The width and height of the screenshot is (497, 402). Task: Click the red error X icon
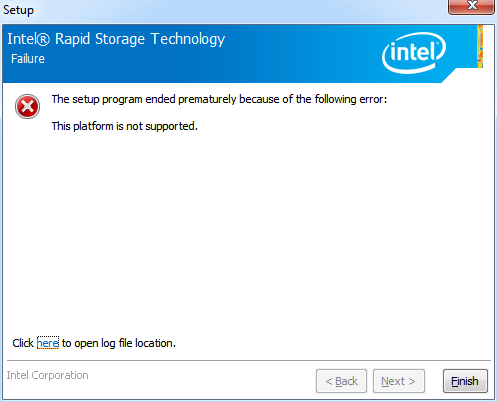[x=27, y=107]
